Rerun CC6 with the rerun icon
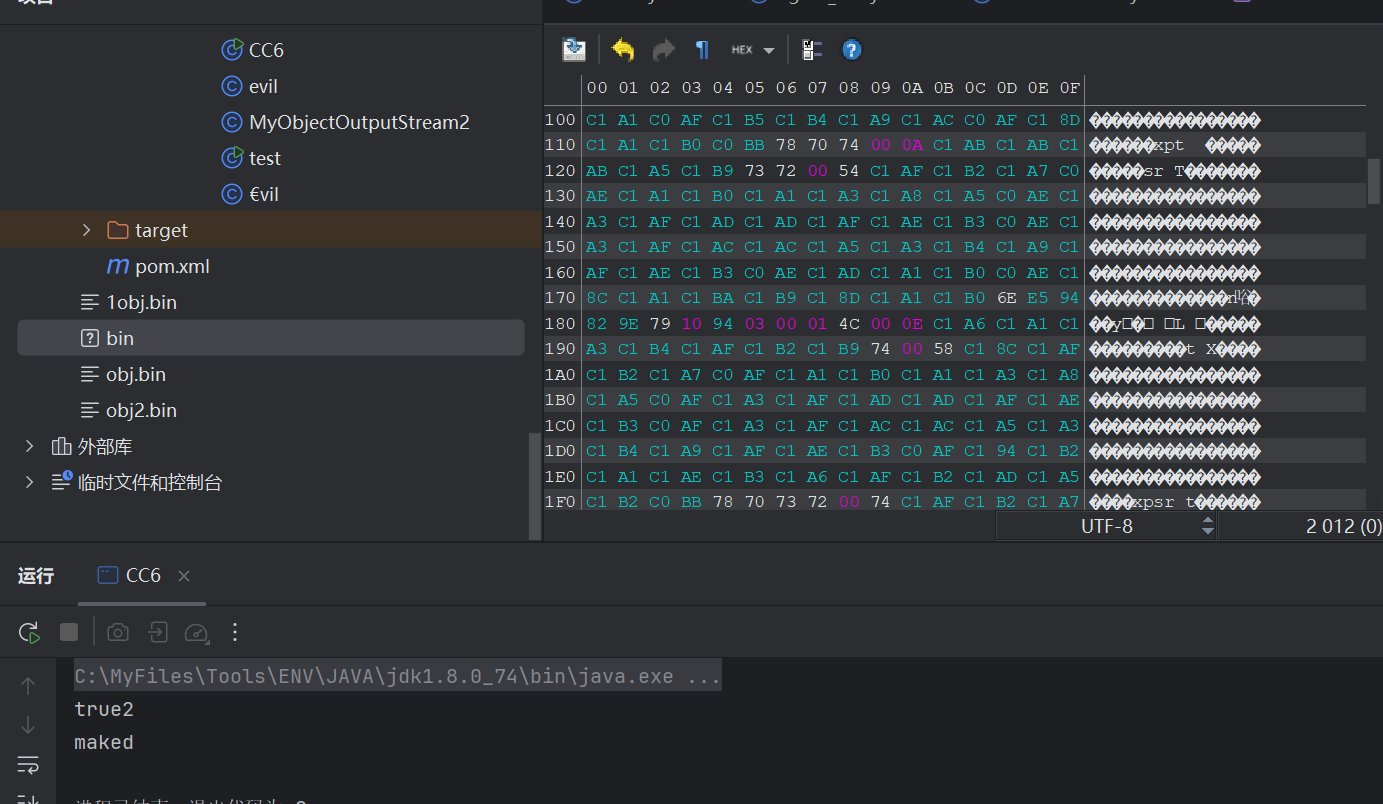The width and height of the screenshot is (1383, 804). (x=29, y=632)
